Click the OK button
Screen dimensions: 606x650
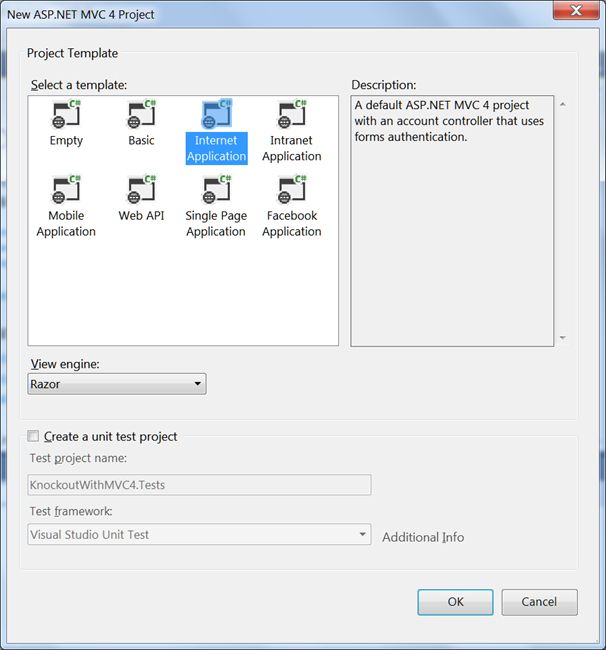[x=455, y=602]
